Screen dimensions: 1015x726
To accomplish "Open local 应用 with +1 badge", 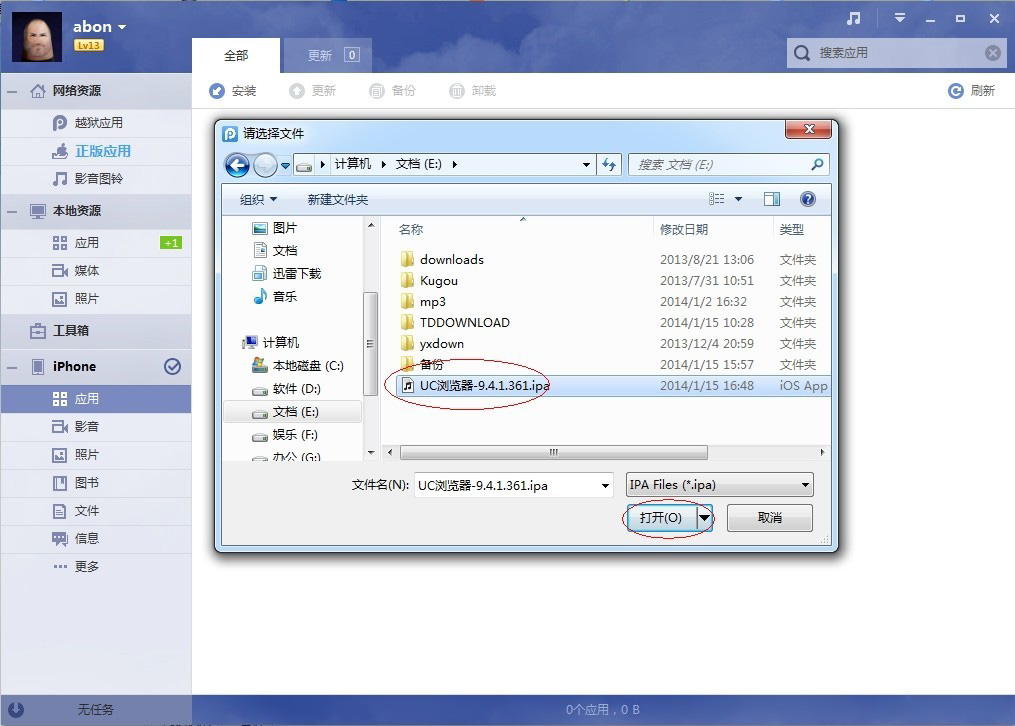I will [96, 243].
